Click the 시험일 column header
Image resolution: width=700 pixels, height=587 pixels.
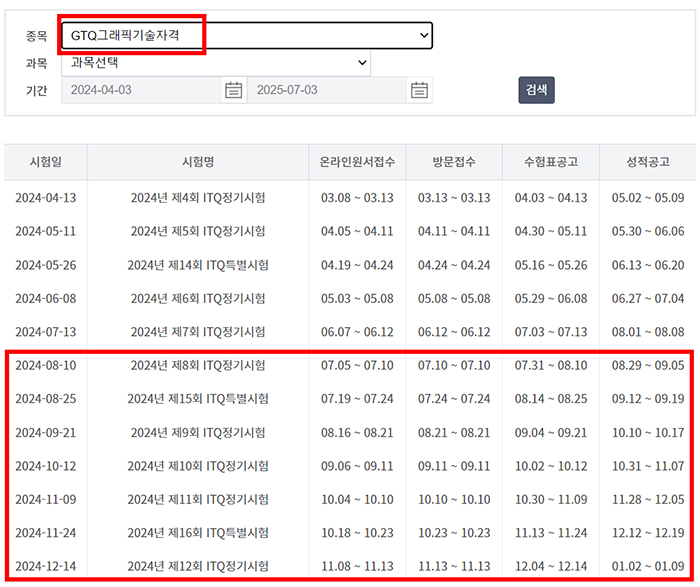click(46, 162)
